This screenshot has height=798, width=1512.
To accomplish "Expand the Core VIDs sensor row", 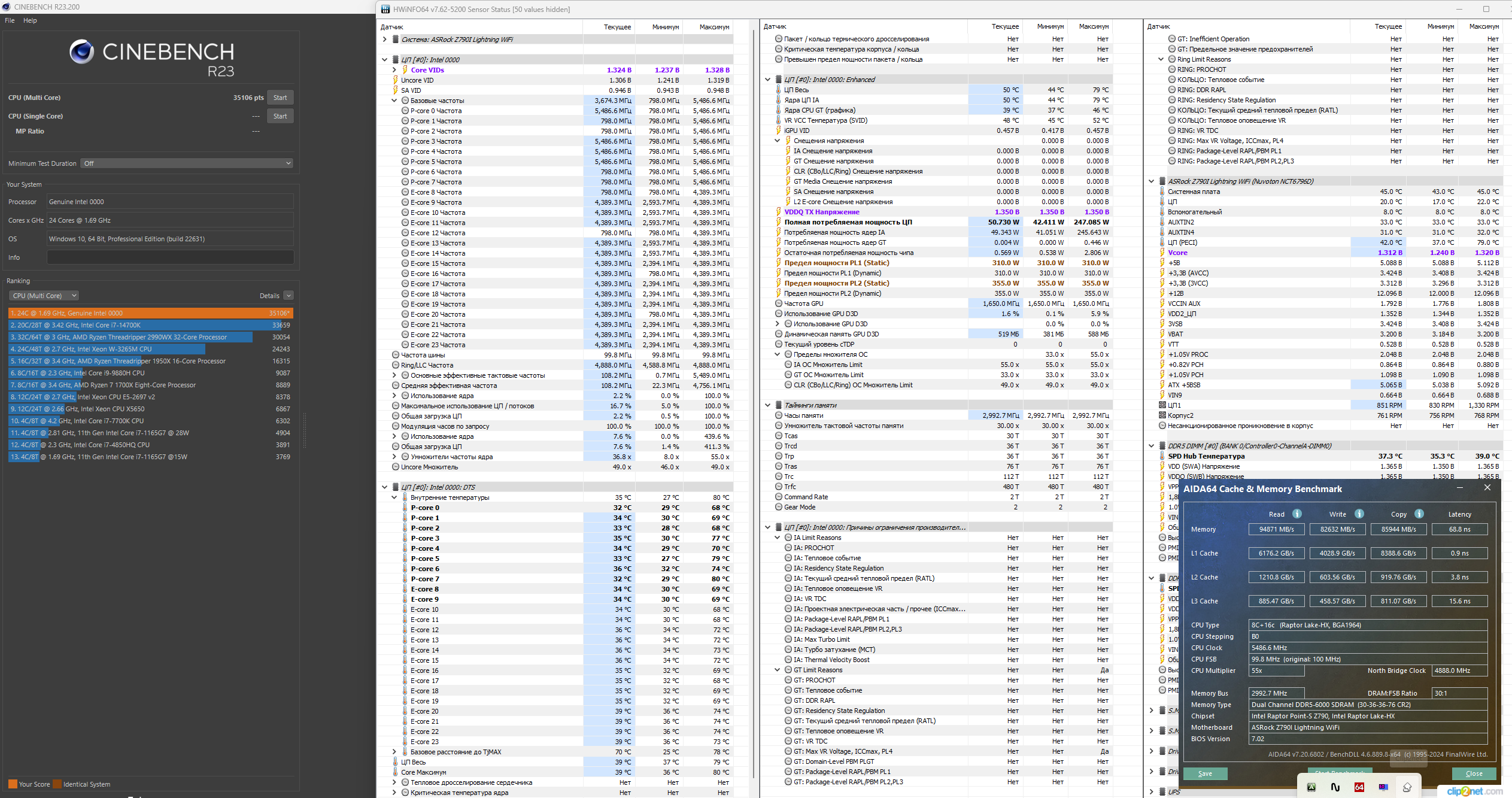I will [x=394, y=70].
